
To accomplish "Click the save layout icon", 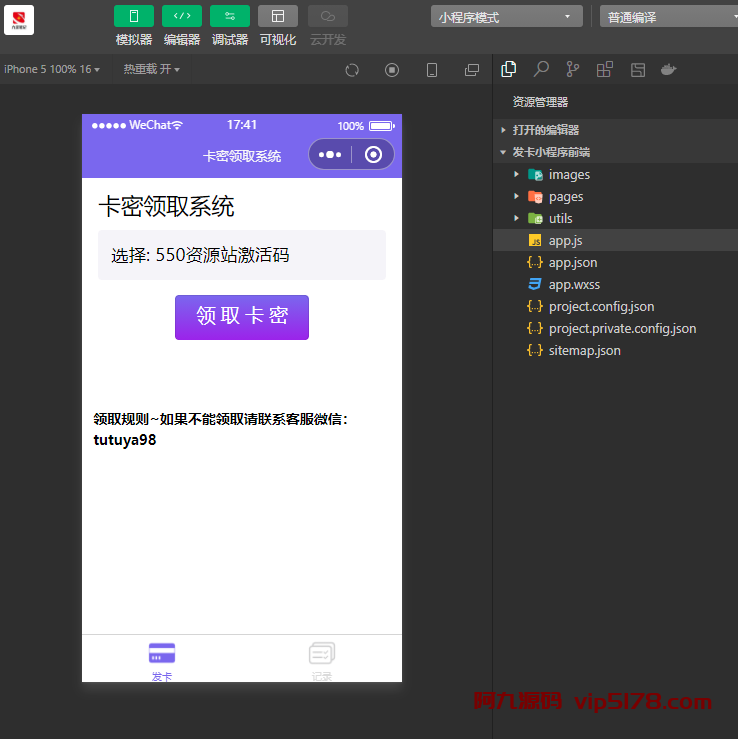I will [x=638, y=70].
